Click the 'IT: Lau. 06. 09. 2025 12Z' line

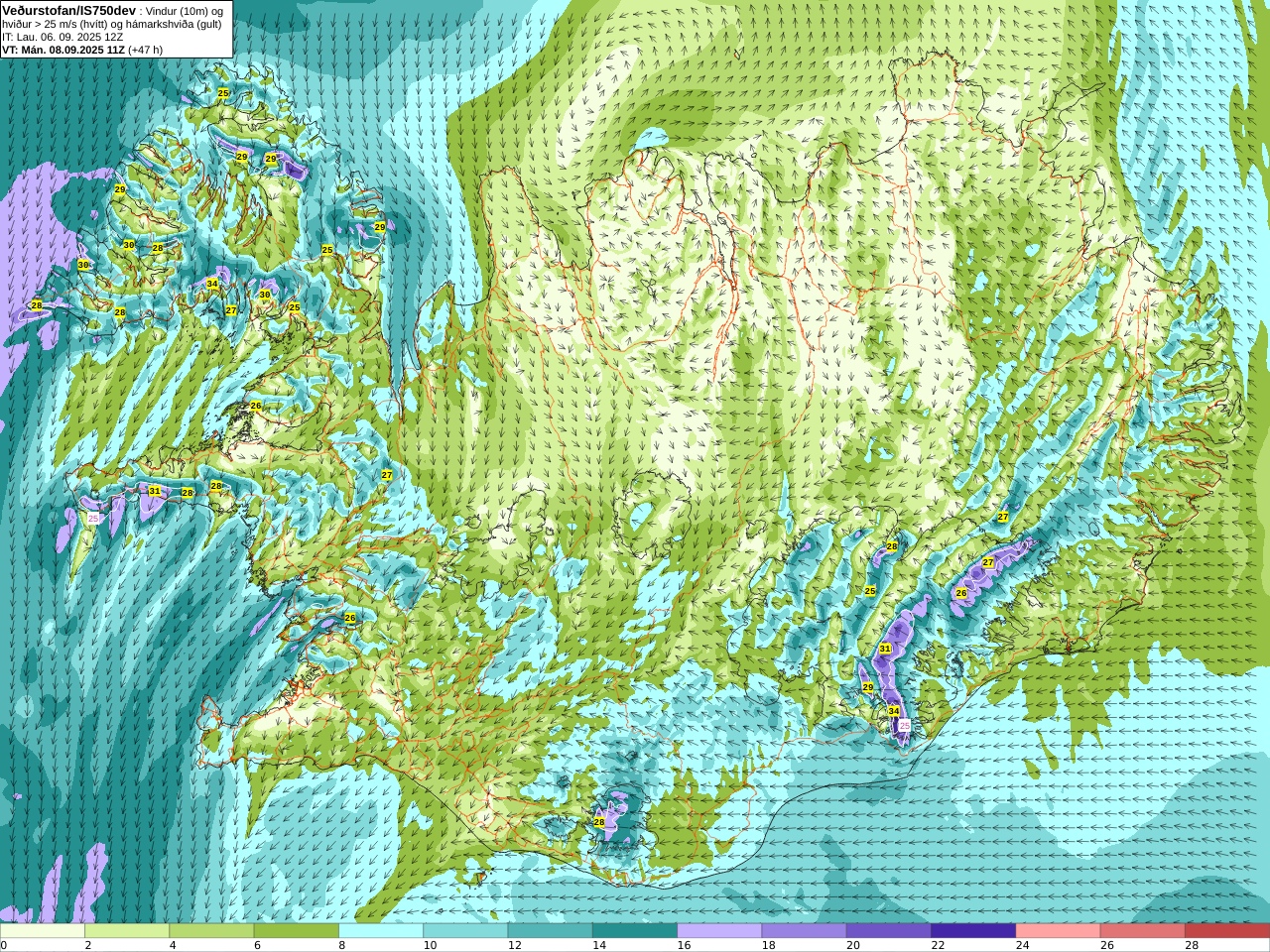[63, 37]
